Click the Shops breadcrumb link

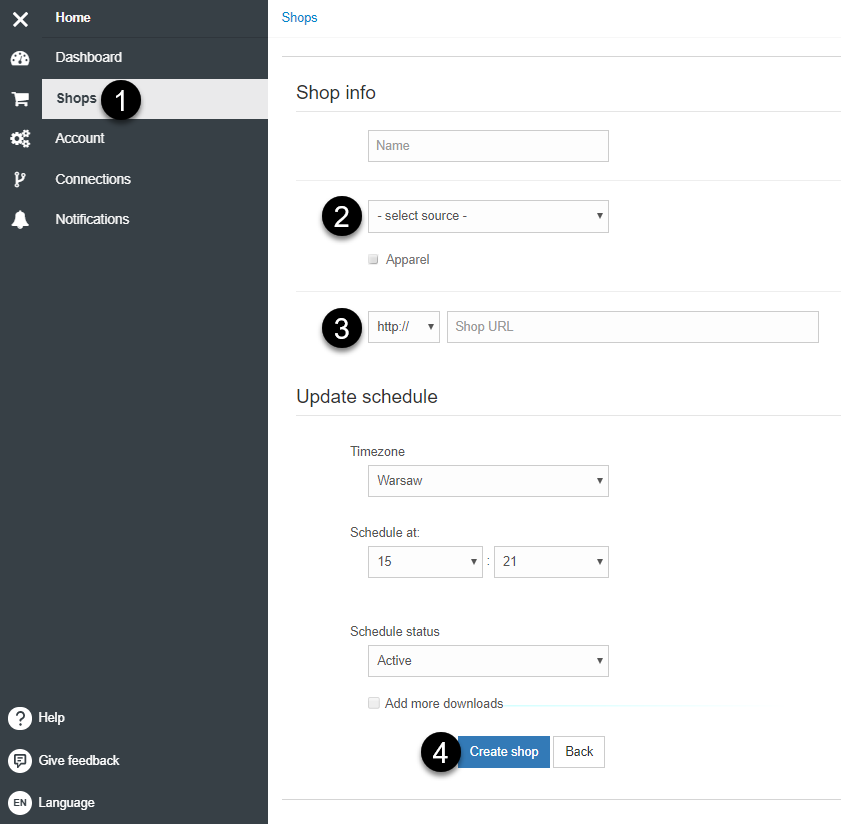click(x=299, y=18)
